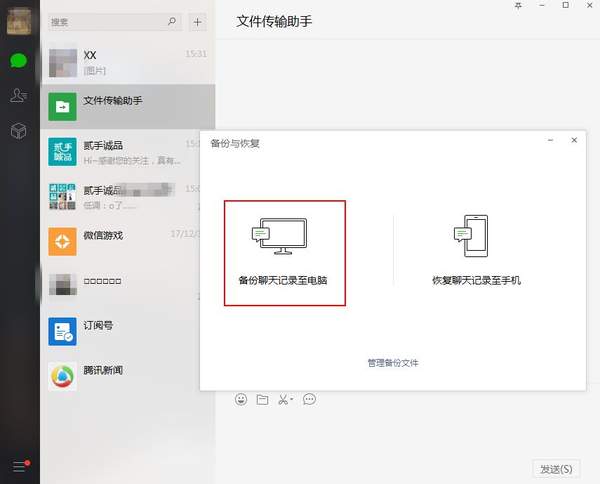Screen dimensions: 600x484
Task: Click the plus button beside search
Action: coord(198,21)
